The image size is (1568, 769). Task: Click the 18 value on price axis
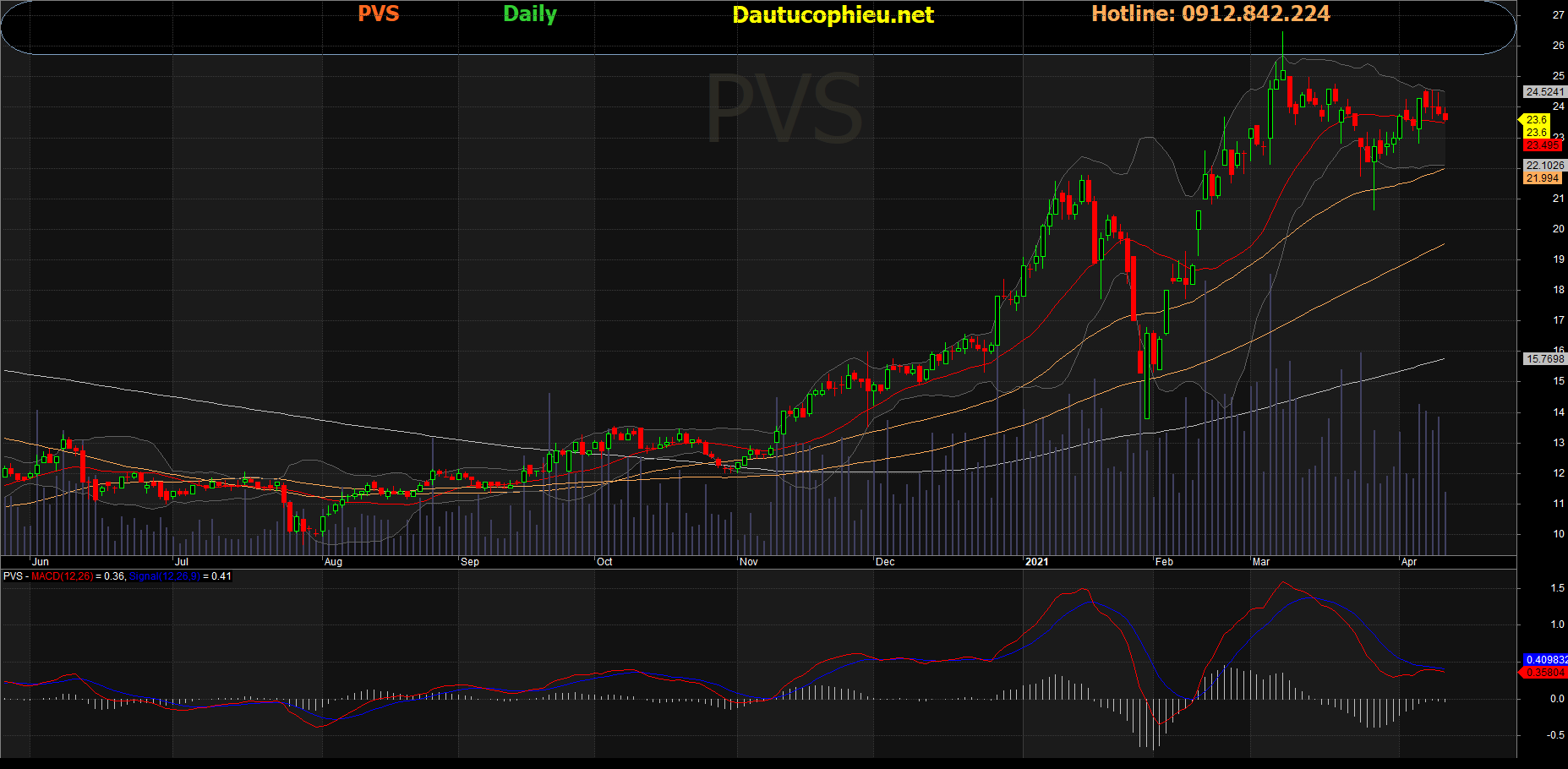coord(1559,290)
